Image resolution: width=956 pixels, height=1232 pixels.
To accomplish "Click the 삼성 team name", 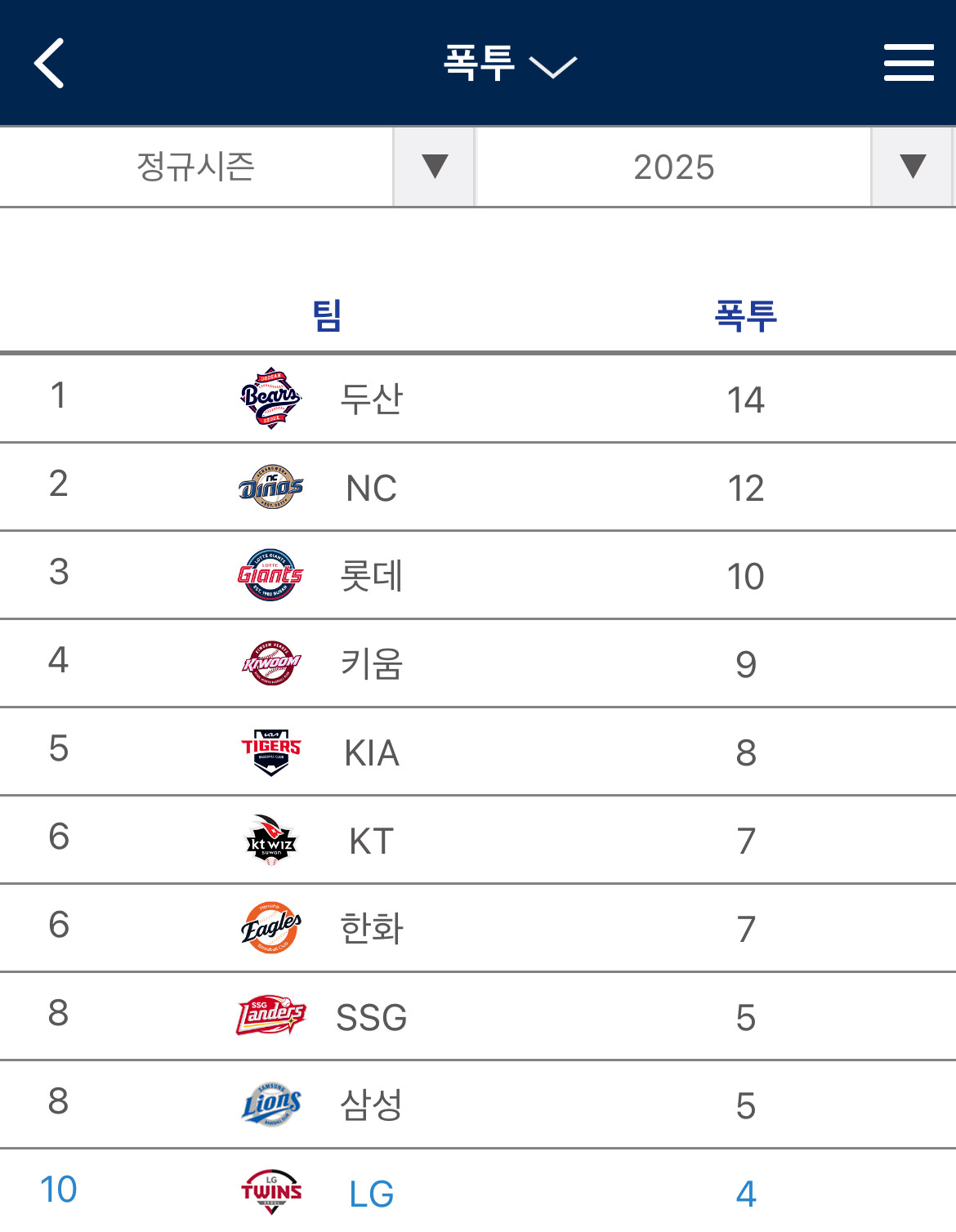I will [372, 1105].
